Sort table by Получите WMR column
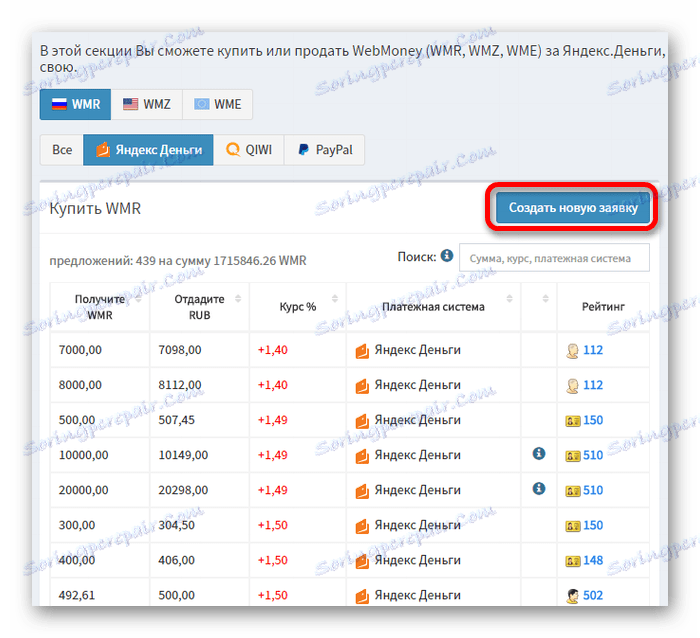 pos(100,307)
